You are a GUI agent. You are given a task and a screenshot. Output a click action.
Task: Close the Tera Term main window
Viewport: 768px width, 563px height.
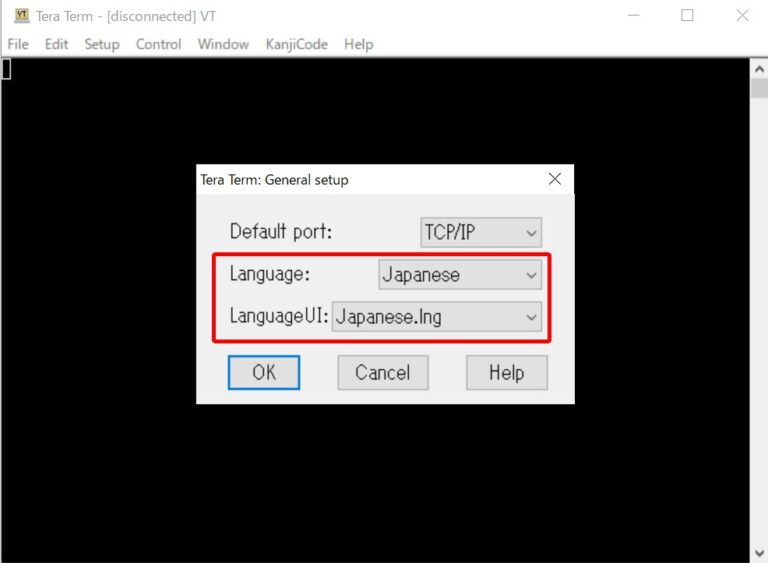pyautogui.click(x=742, y=16)
